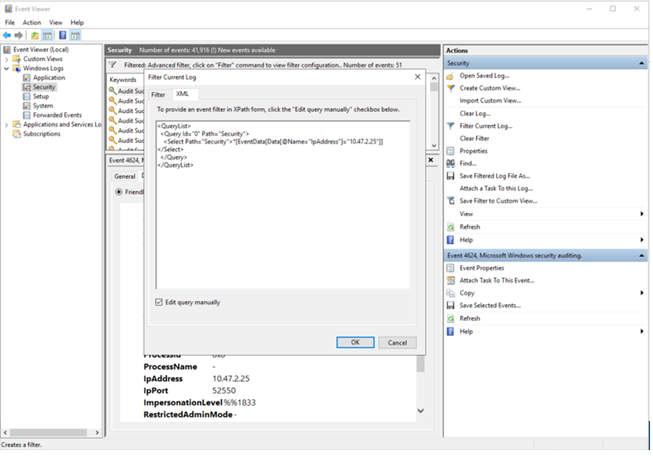The image size is (653, 462).
Task: Select Security log in the tree
Action: coord(44,87)
